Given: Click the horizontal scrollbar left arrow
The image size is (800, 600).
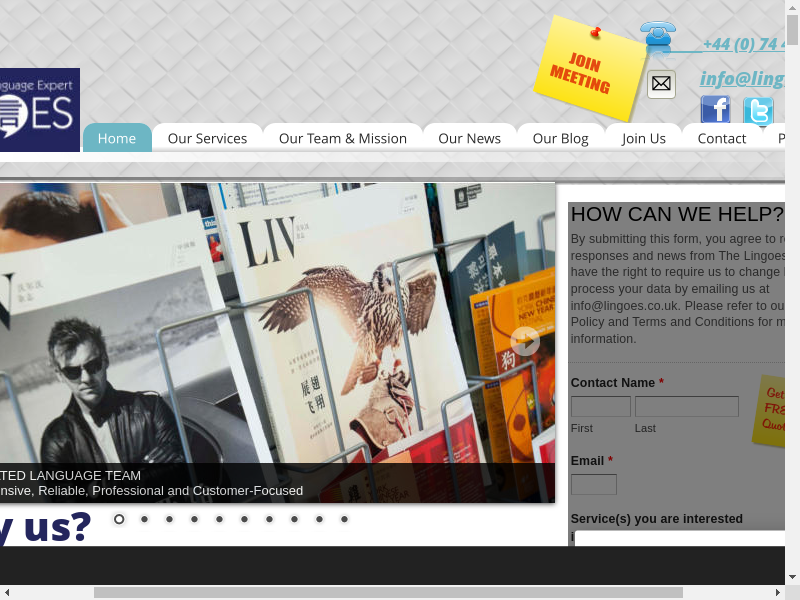Looking at the screenshot, I should coord(7,592).
